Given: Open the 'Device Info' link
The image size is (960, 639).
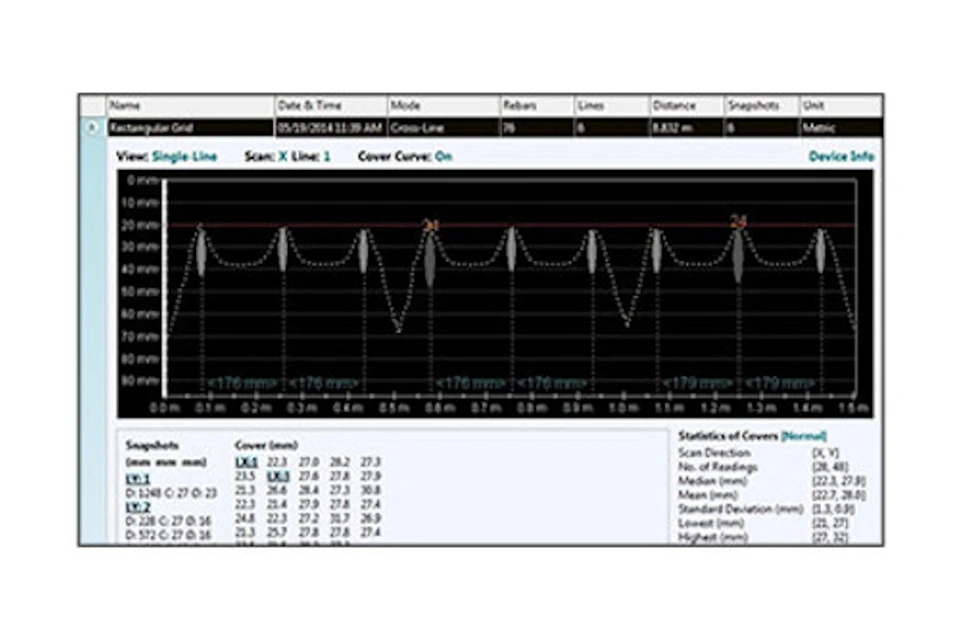Looking at the screenshot, I should click(x=841, y=157).
